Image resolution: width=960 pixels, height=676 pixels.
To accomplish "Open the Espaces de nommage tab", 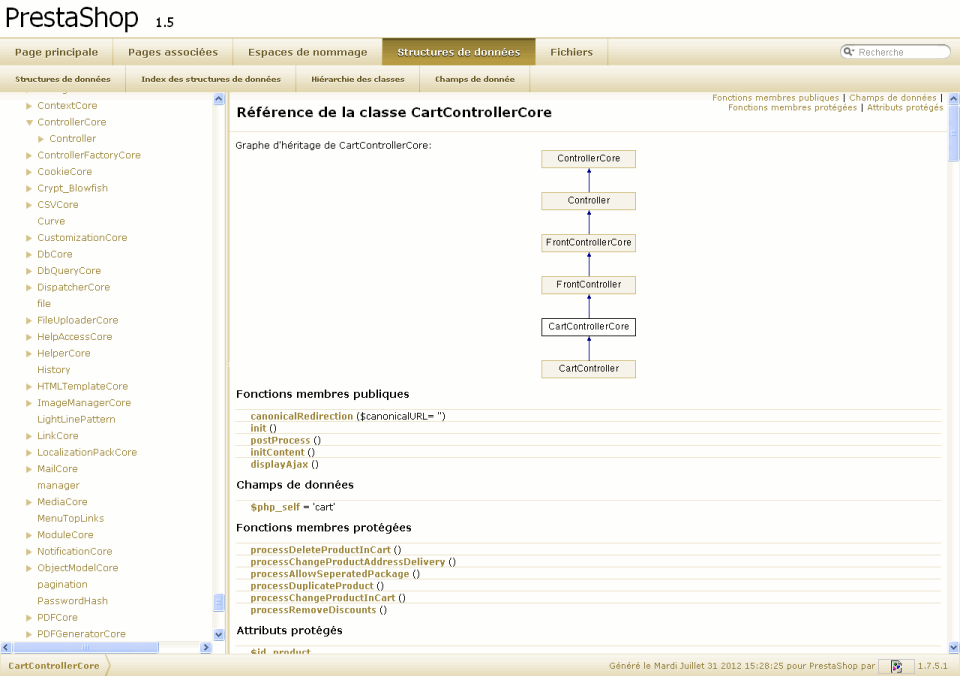I will click(307, 52).
